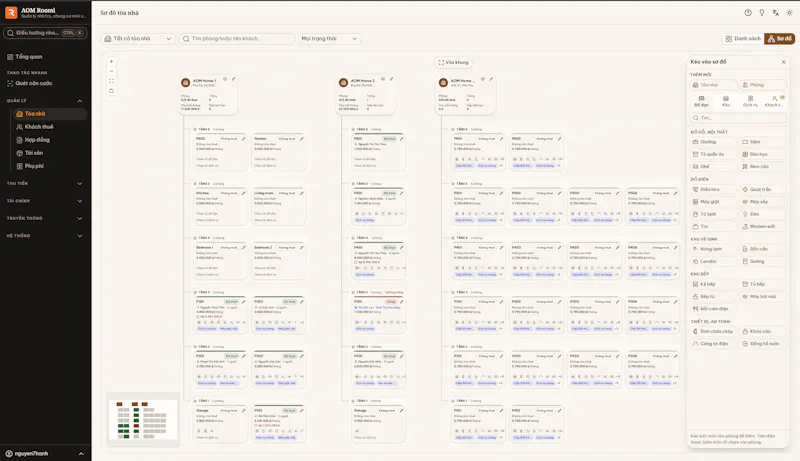Add new Phòng from panel
The image size is (800, 461).
[x=763, y=85]
